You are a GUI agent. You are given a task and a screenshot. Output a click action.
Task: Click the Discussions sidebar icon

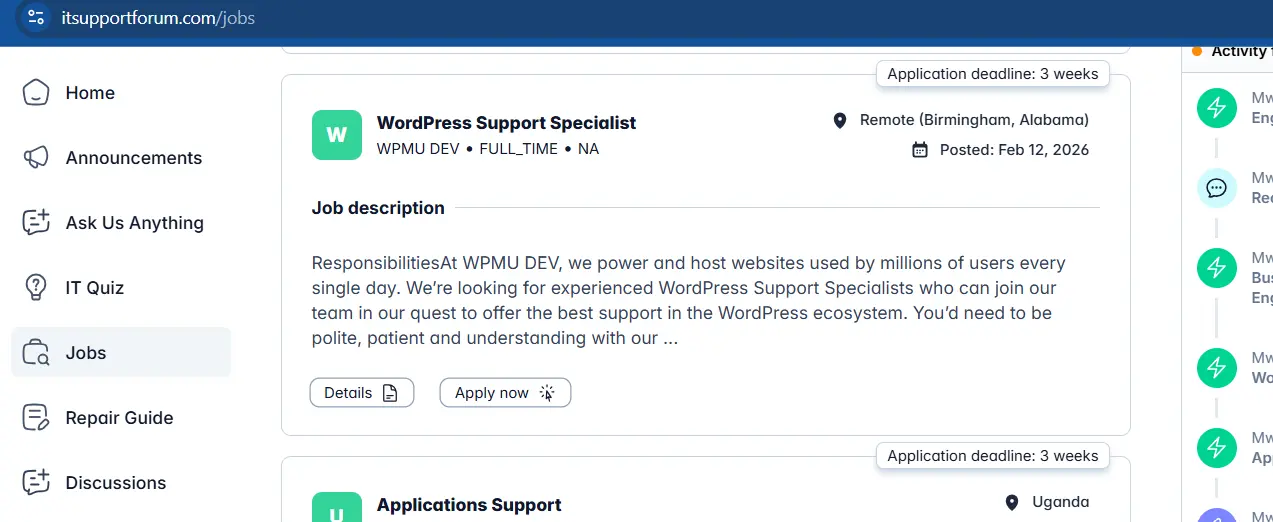(x=36, y=483)
